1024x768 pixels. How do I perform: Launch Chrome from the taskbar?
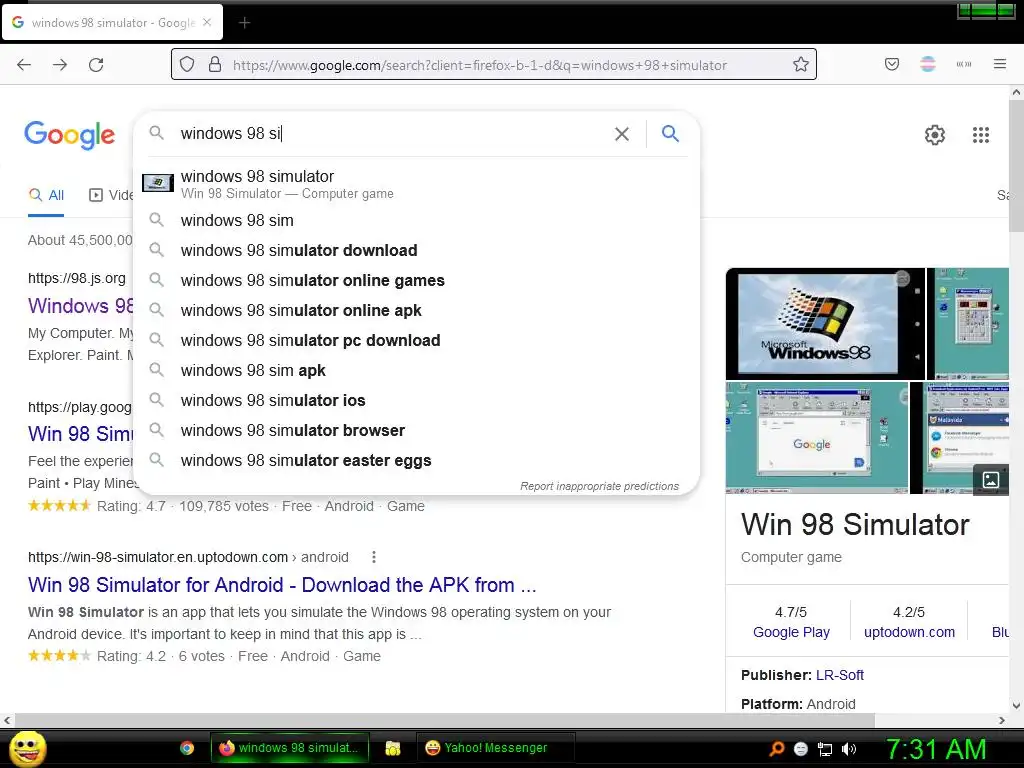(x=187, y=748)
